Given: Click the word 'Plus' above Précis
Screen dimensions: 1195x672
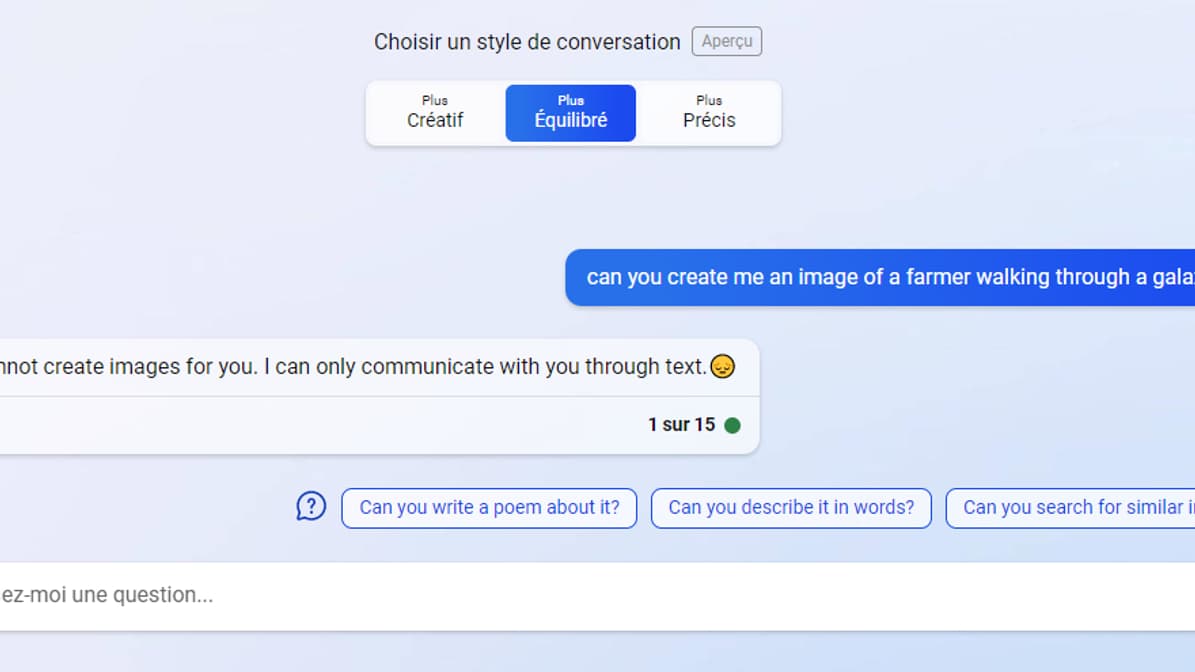Looking at the screenshot, I should point(709,100).
